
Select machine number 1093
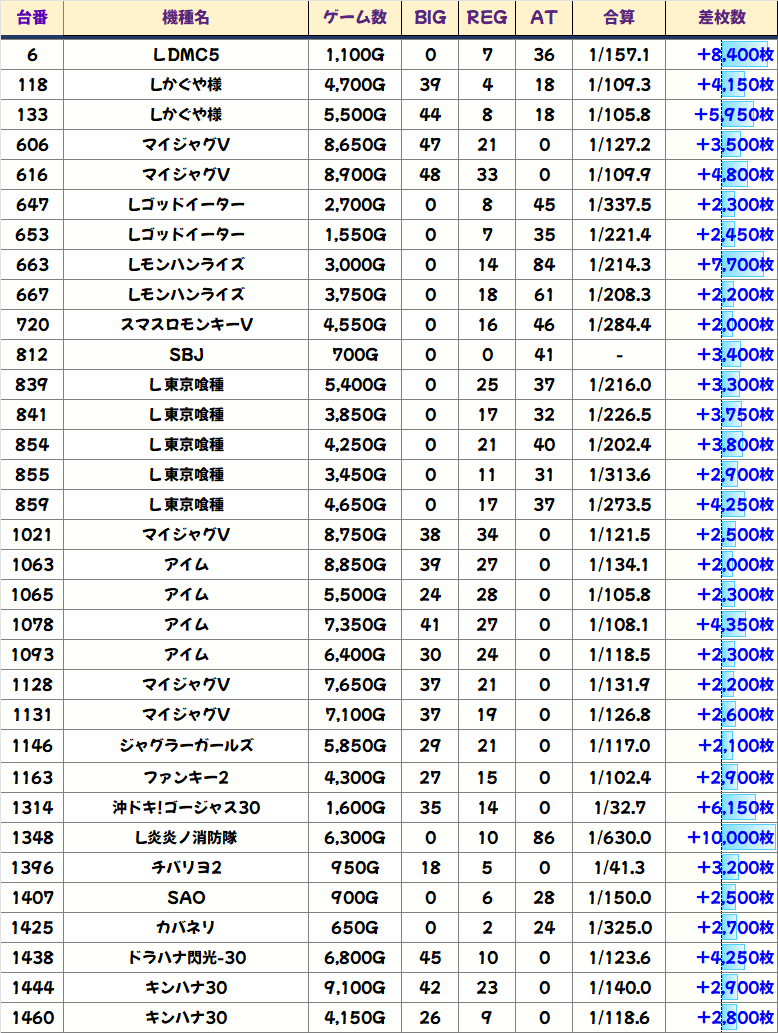[x=32, y=654]
